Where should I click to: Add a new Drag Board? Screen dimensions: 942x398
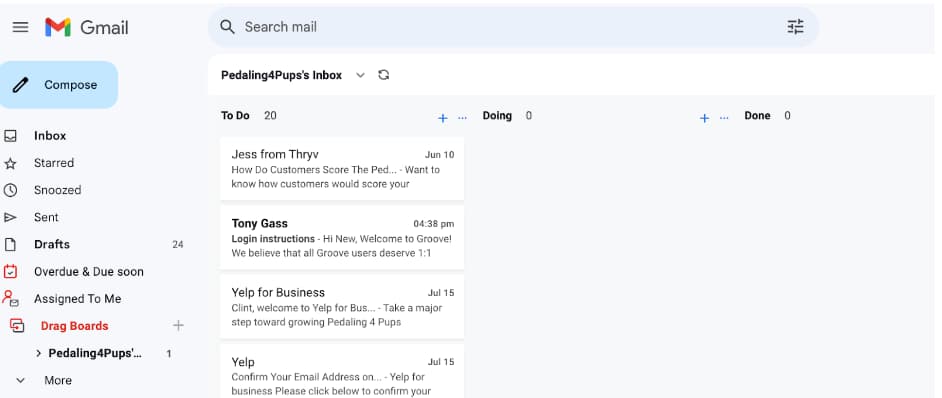tap(178, 326)
